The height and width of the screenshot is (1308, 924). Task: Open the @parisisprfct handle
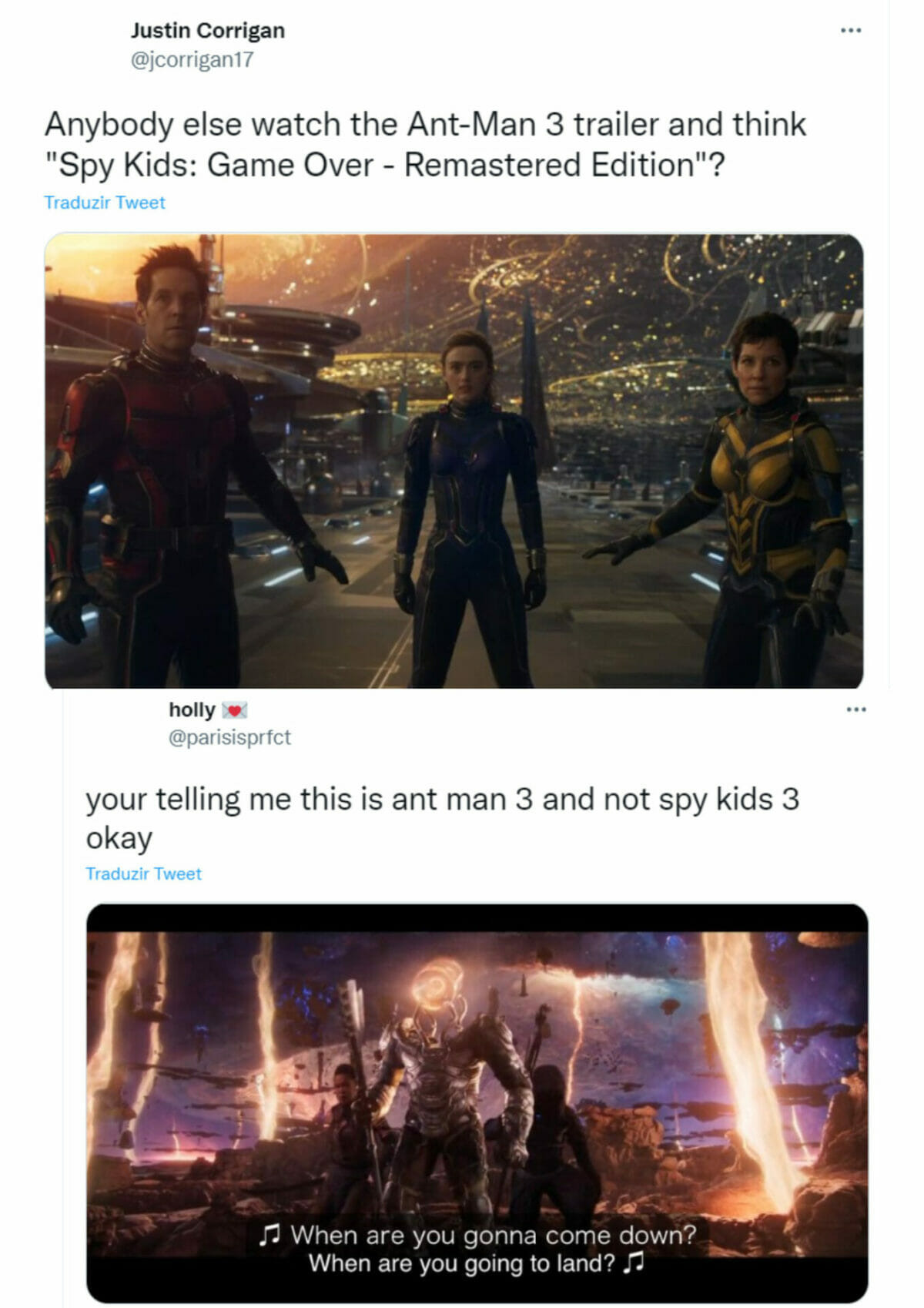pos(229,737)
